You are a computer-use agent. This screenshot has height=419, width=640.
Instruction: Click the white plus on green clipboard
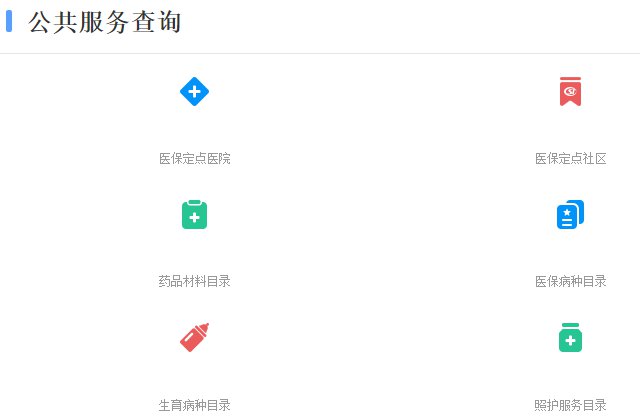[195, 217]
